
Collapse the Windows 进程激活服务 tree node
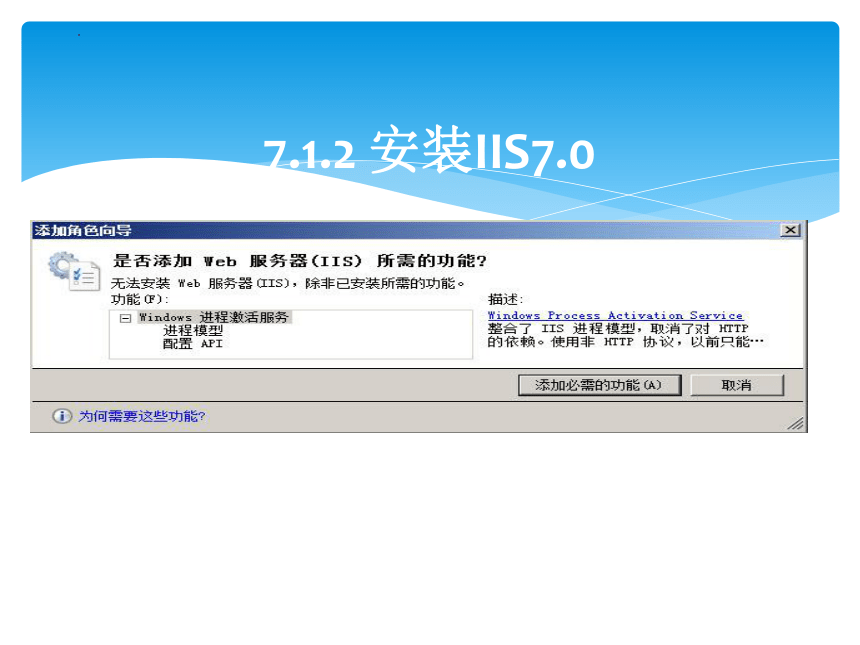click(126, 318)
